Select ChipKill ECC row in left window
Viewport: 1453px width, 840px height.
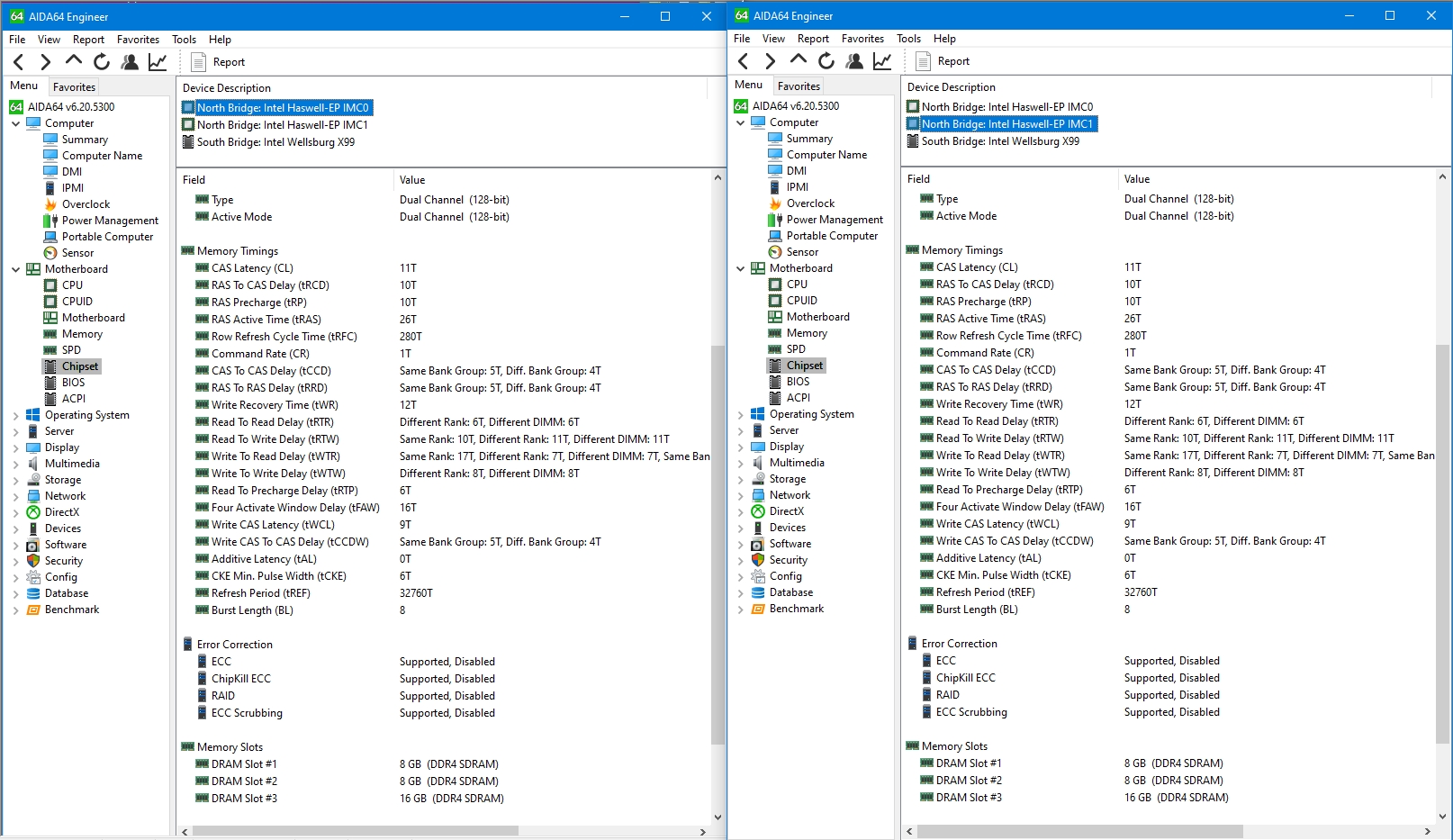[x=446, y=679]
